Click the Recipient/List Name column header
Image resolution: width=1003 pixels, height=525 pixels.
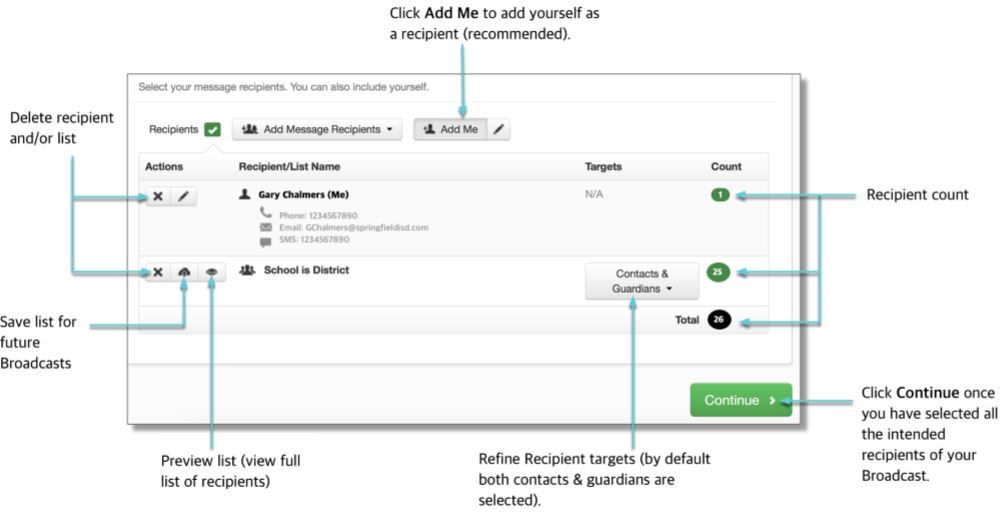coord(289,166)
